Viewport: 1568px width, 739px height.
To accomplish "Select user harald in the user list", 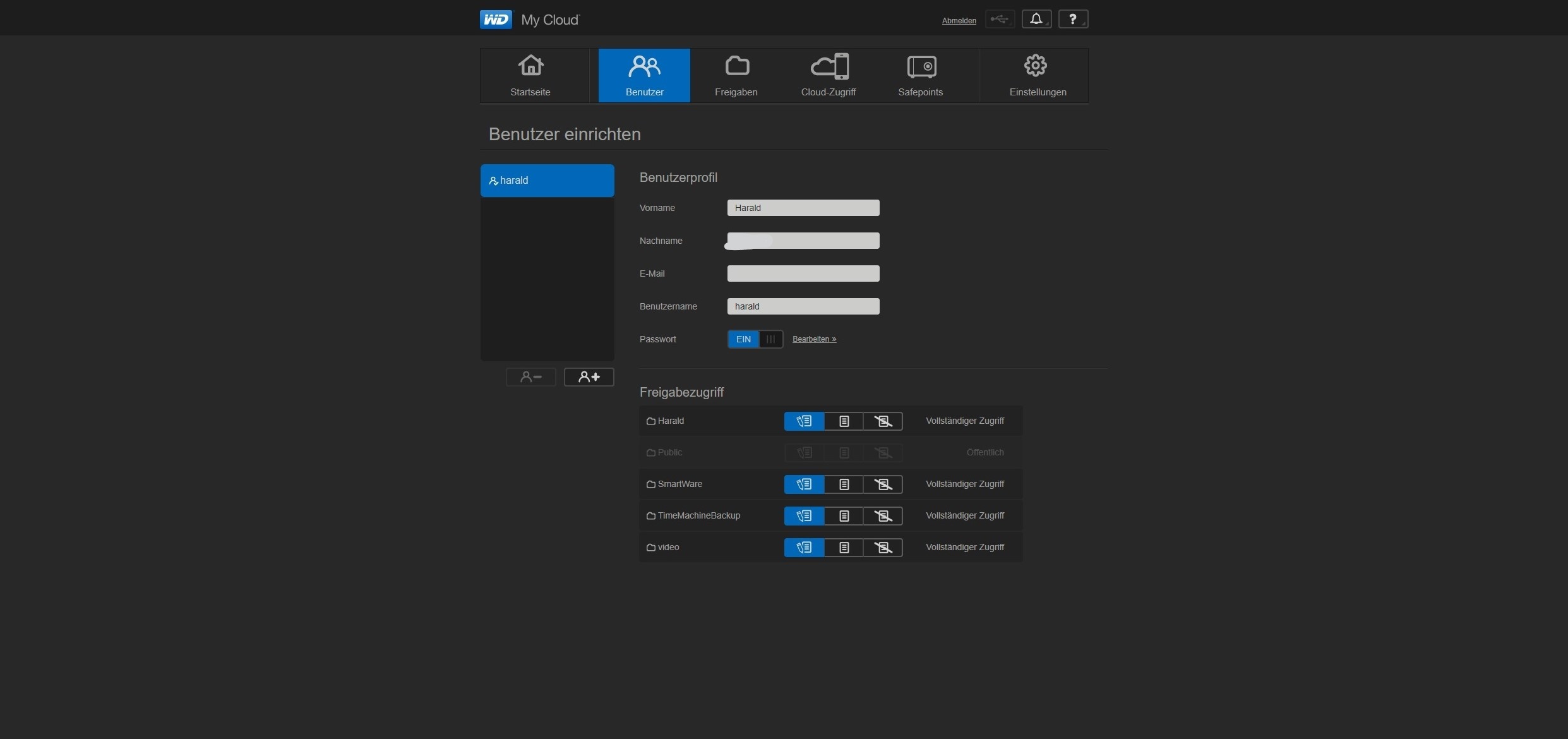I will (547, 181).
